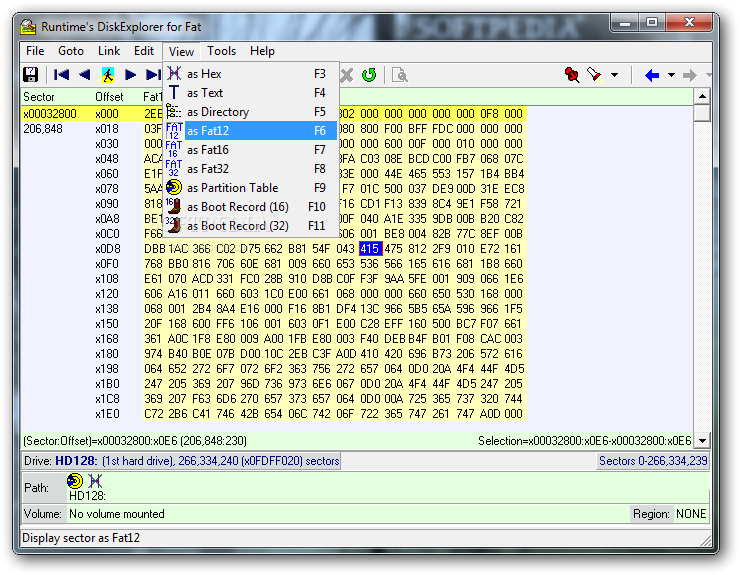Click the highlighted 415 value cell
Viewport: 740px width, 575px height.
[370, 249]
